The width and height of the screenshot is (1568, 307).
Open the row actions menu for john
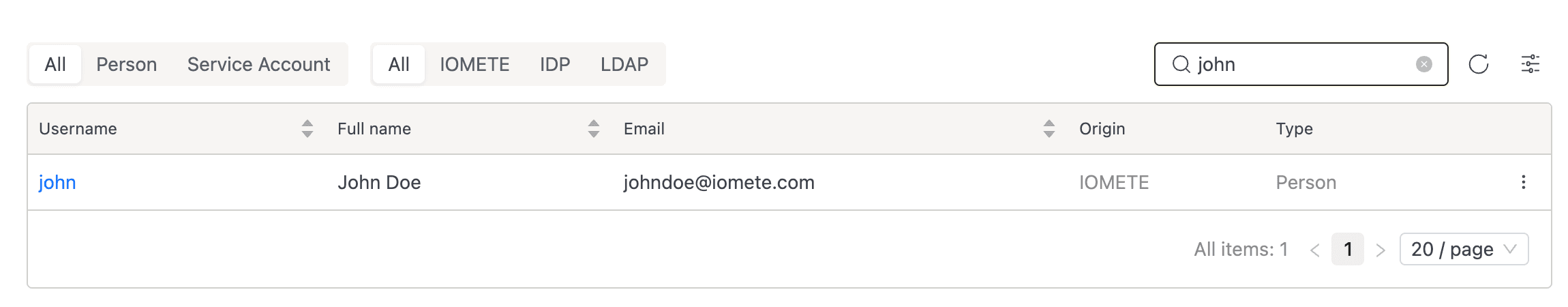[1523, 182]
